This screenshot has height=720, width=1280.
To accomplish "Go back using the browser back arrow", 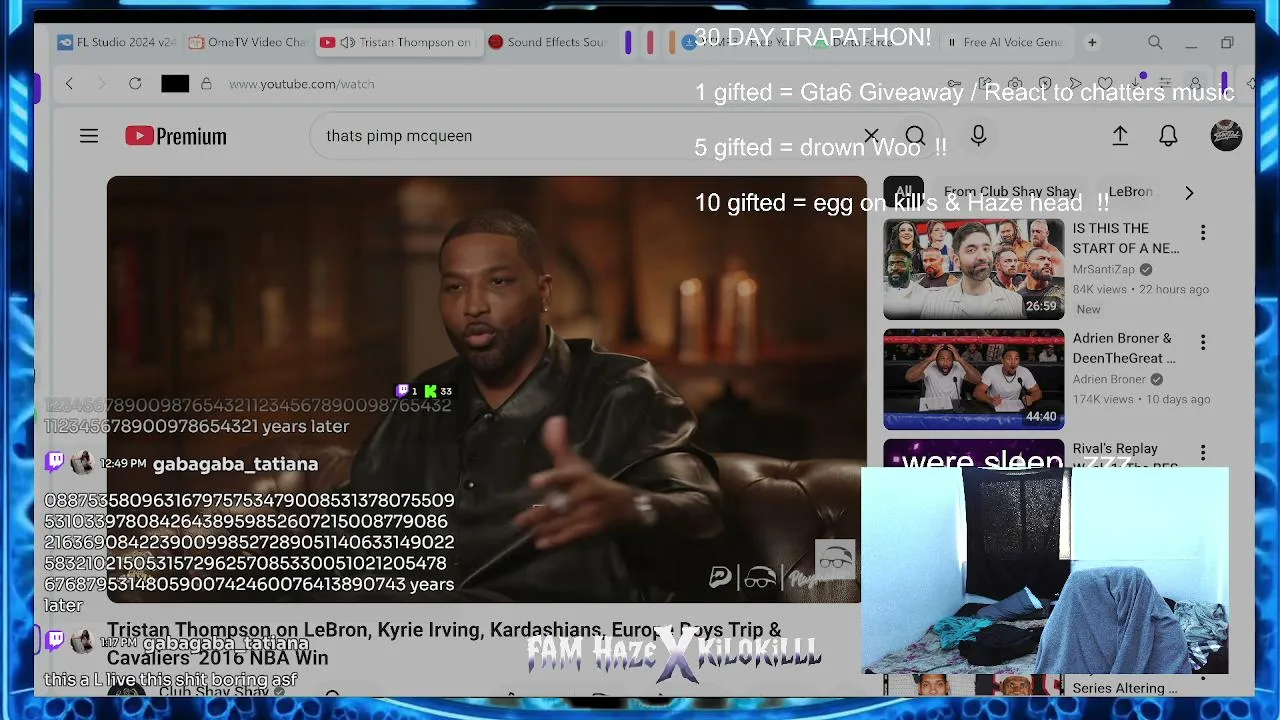I will pyautogui.click(x=69, y=84).
